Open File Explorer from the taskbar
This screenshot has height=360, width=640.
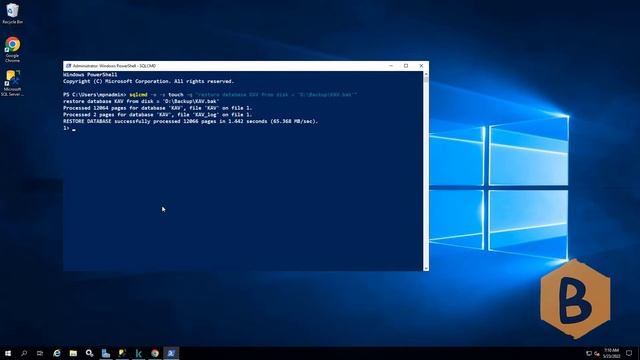(x=73, y=353)
